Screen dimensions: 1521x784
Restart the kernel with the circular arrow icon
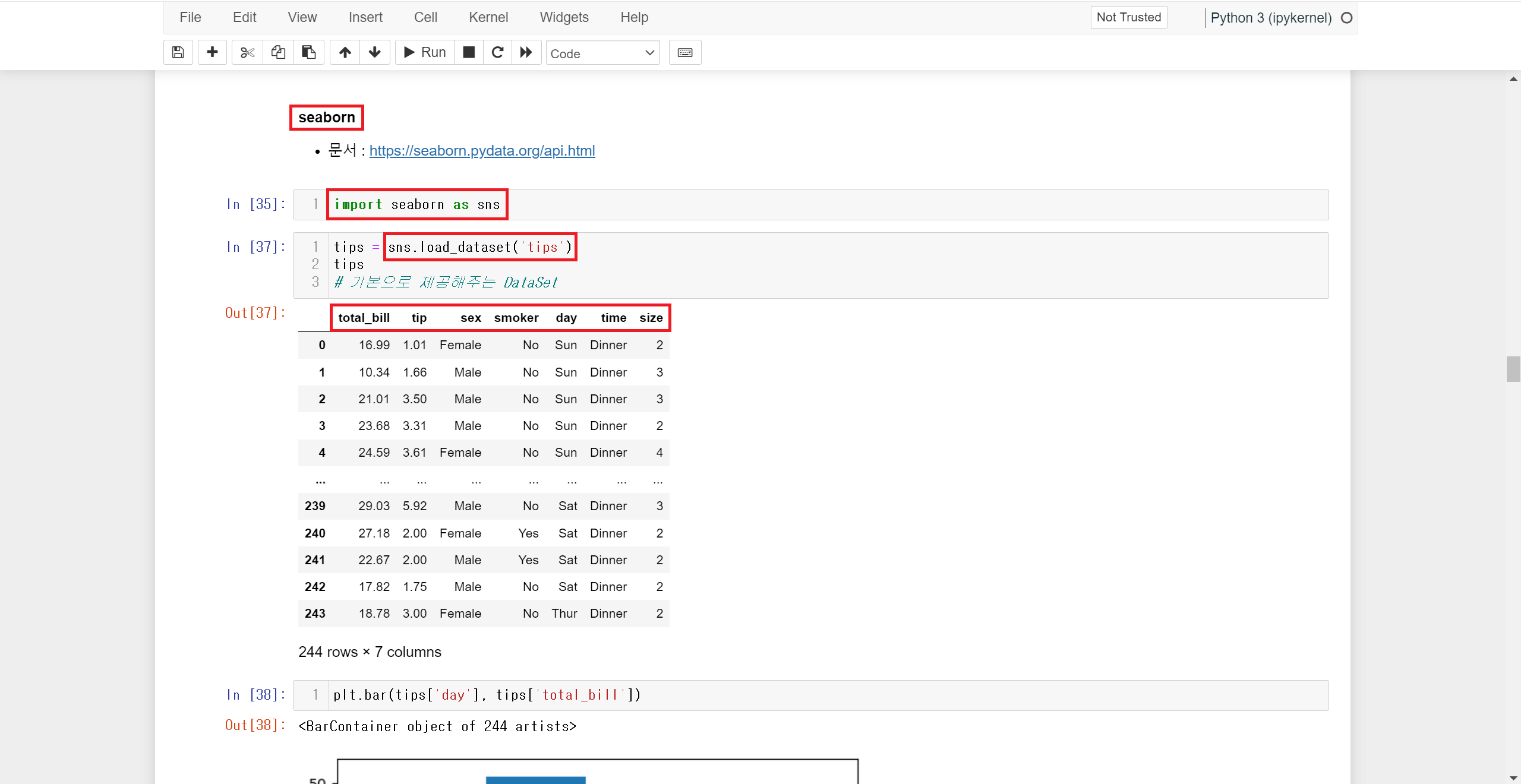(498, 52)
